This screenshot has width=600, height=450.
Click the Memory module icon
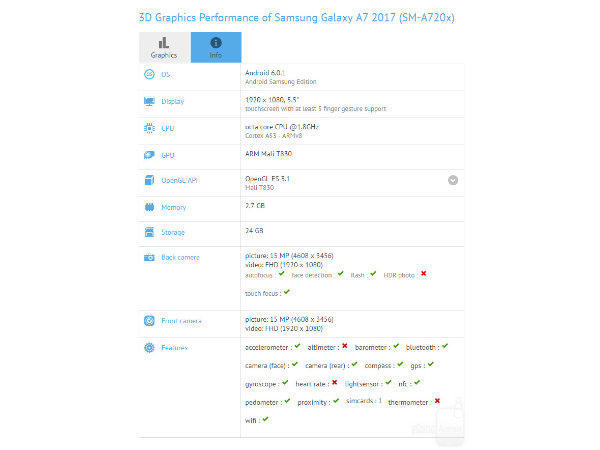tap(149, 207)
